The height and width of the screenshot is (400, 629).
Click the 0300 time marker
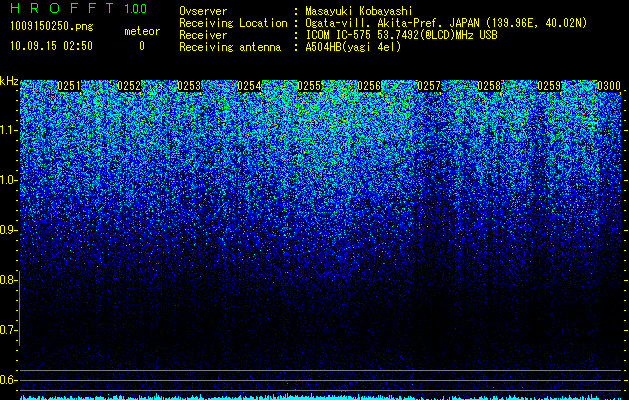609,86
